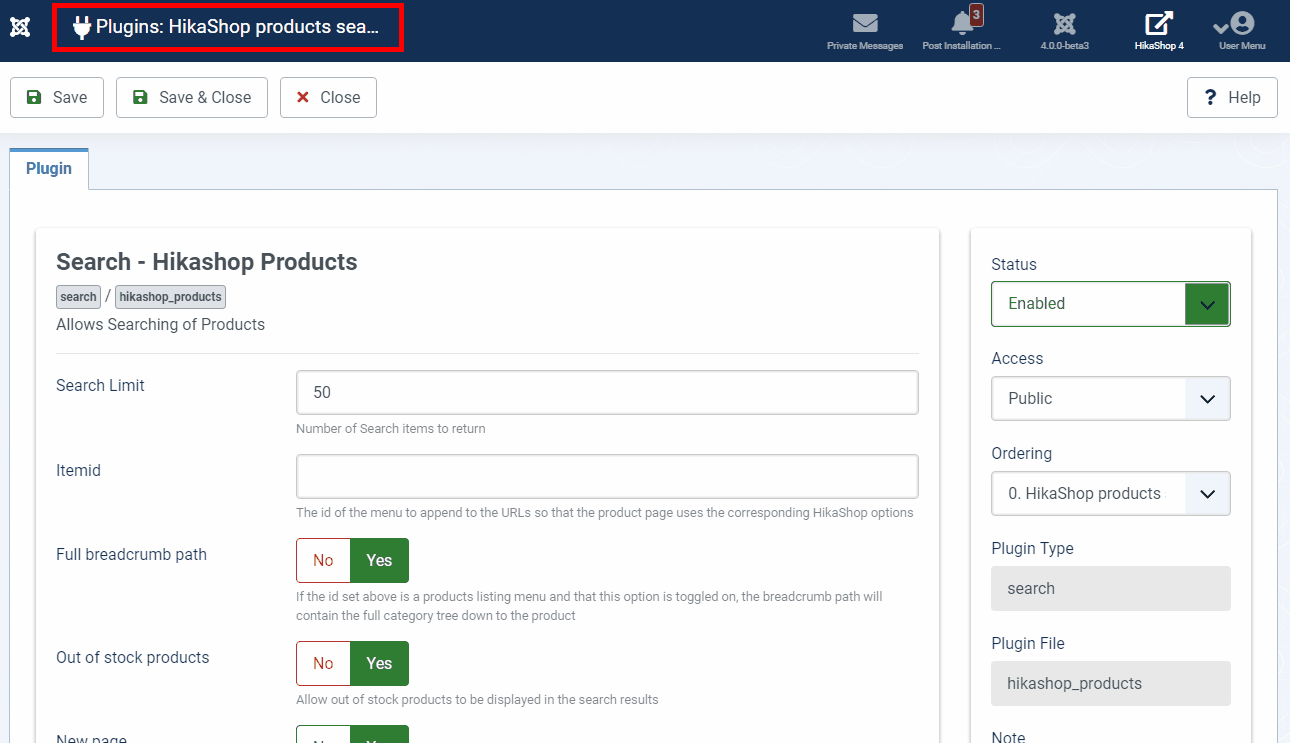
Task: Set Full breadcrumb path to Yes
Action: click(x=379, y=560)
